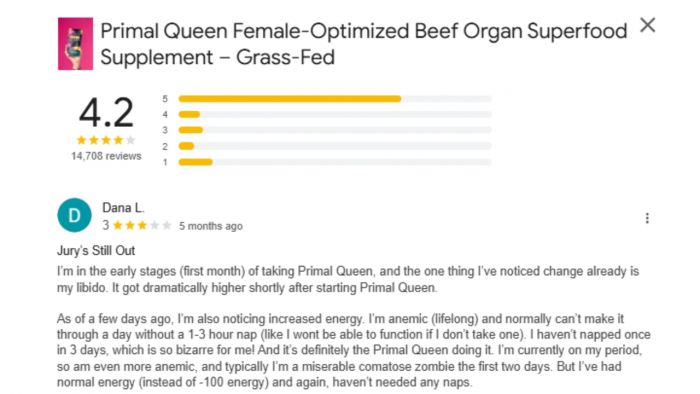Click the 14,708 reviews count
This screenshot has width=700, height=394.
106,156
